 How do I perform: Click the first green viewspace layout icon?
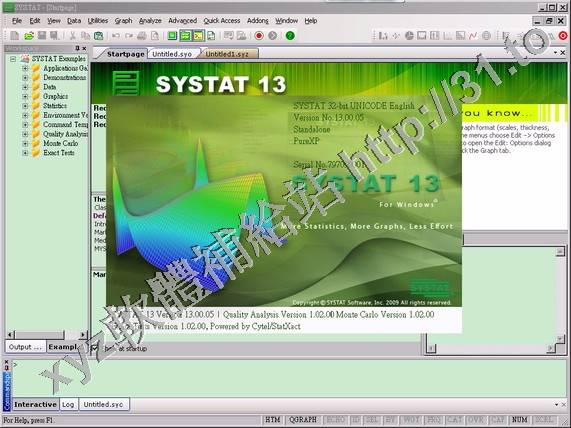[x=172, y=36]
